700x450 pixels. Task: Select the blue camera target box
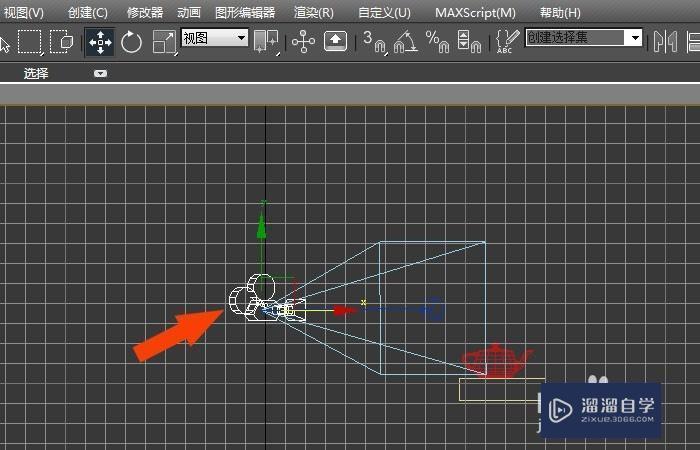(x=436, y=309)
